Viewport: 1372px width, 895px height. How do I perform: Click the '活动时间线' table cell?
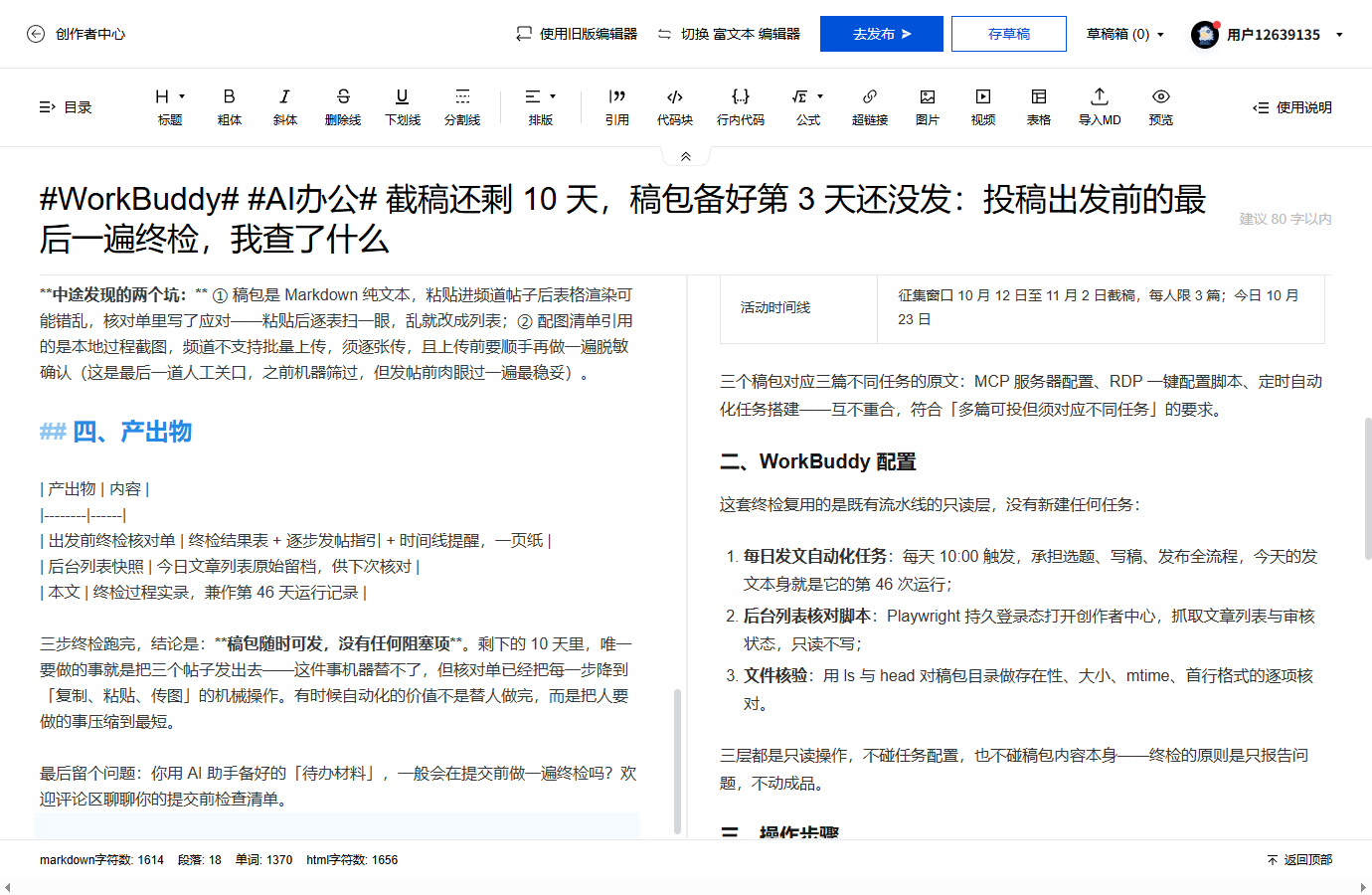click(798, 308)
